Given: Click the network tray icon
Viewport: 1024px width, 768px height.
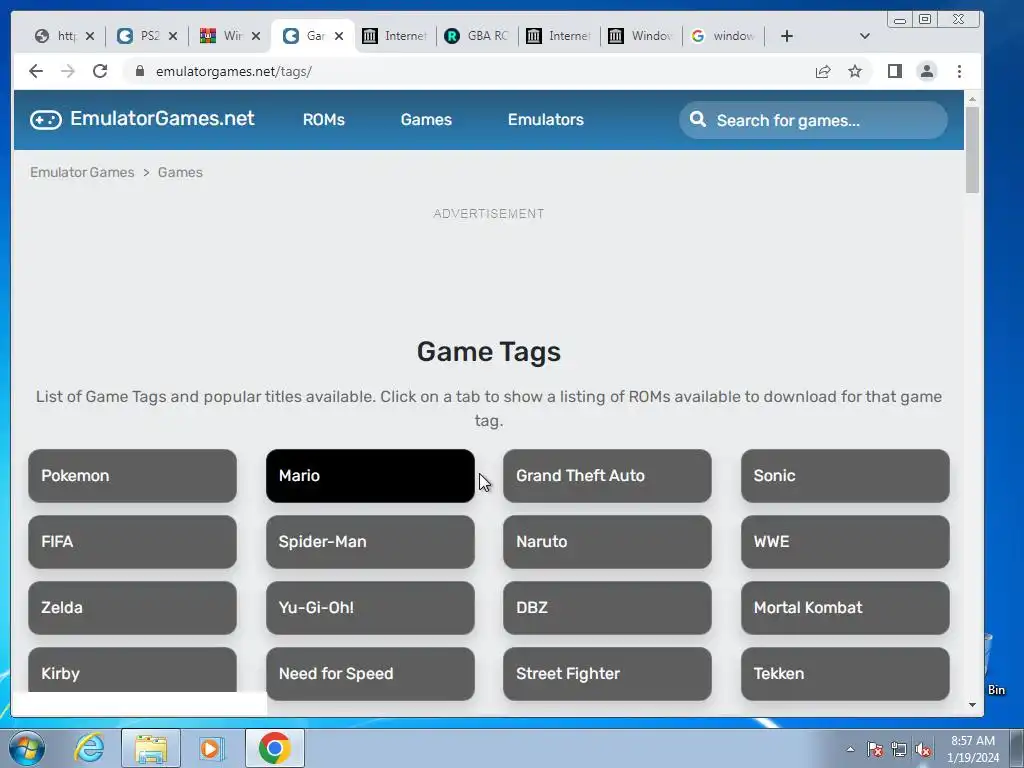Looking at the screenshot, I should 899,749.
